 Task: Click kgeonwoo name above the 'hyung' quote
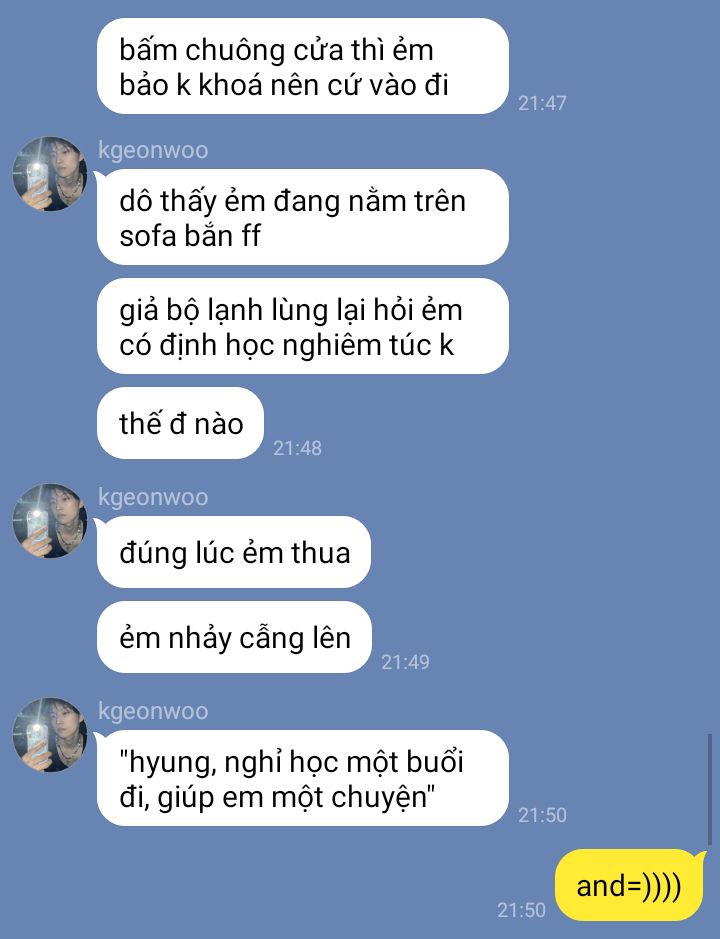[153, 711]
